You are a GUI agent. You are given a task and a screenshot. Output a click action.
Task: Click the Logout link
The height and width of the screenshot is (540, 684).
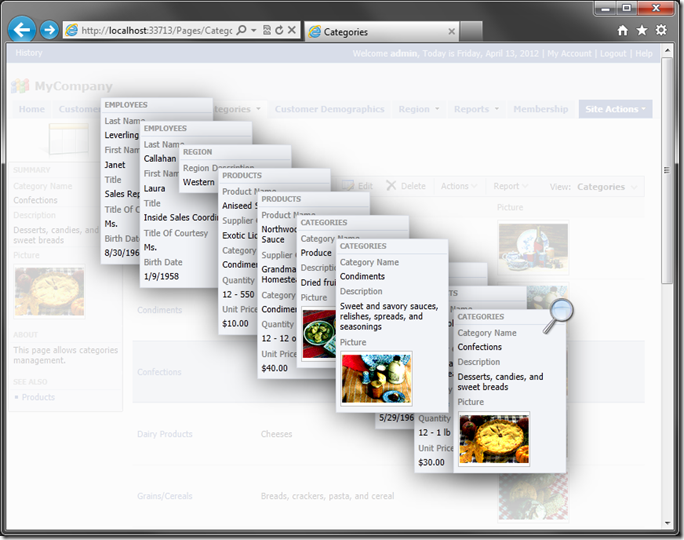pos(613,54)
